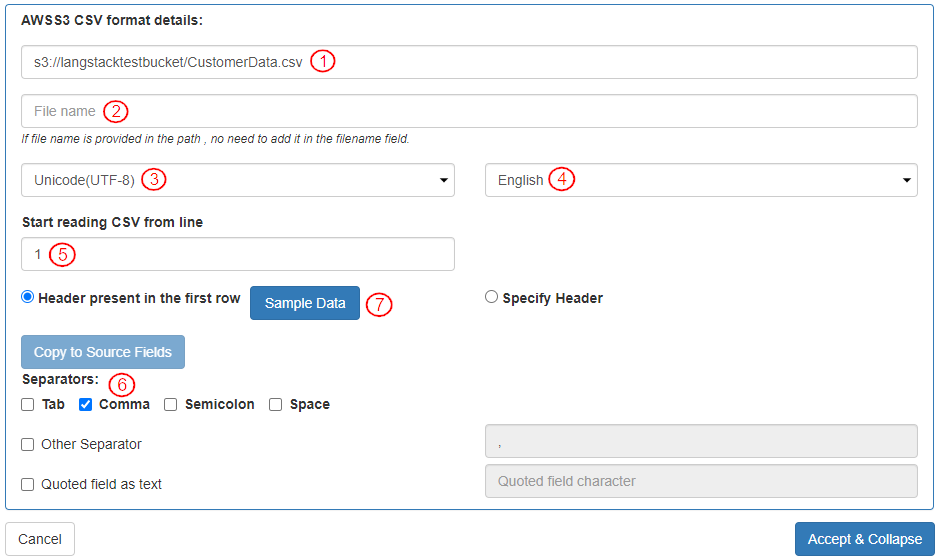Click the red circled number 7 marker
The width and height of the screenshot is (940, 560).
[379, 305]
